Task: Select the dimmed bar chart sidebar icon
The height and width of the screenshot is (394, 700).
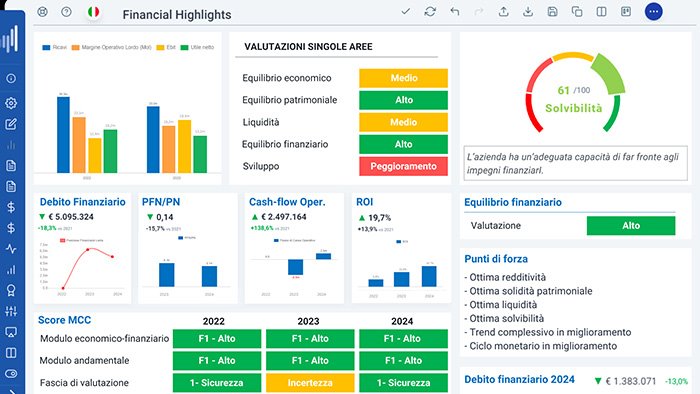Action: (11, 145)
